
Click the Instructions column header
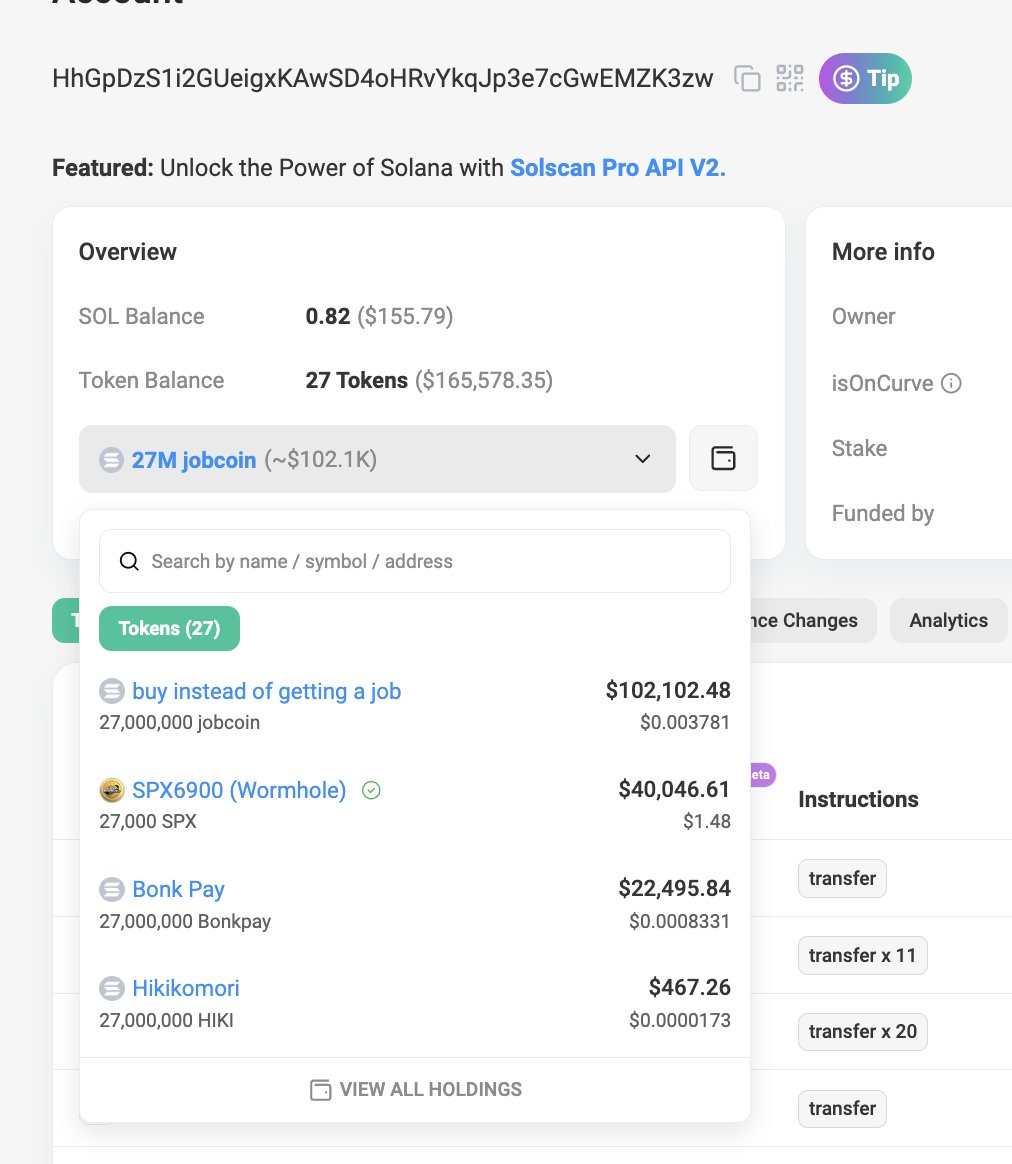[x=858, y=800]
